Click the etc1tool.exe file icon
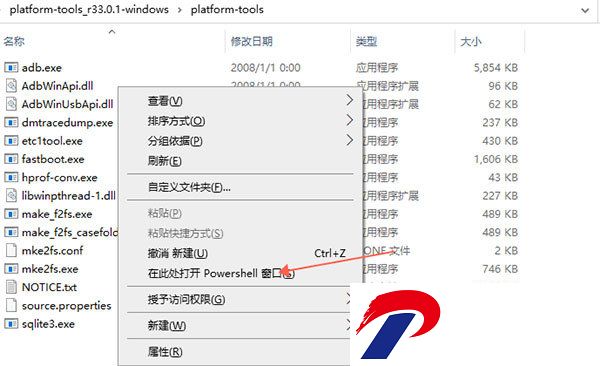The width and height of the screenshot is (600, 366). 11,141
